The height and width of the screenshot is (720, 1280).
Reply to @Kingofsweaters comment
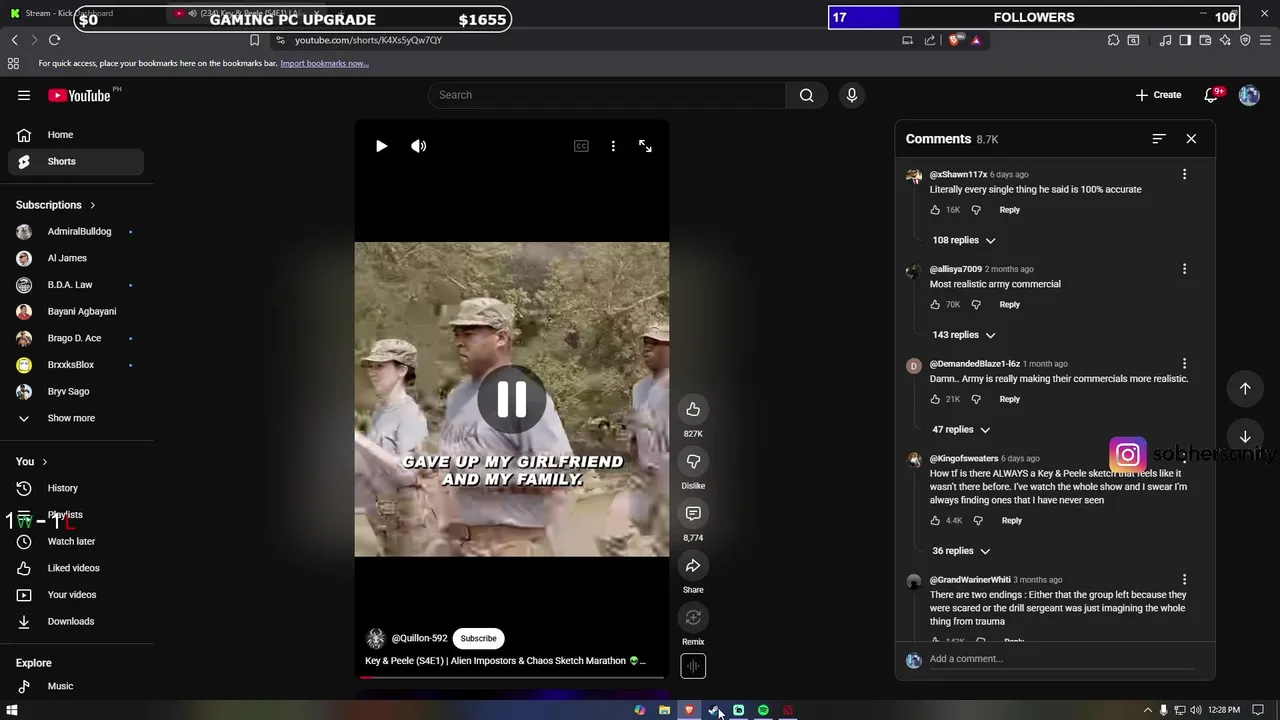point(1011,520)
